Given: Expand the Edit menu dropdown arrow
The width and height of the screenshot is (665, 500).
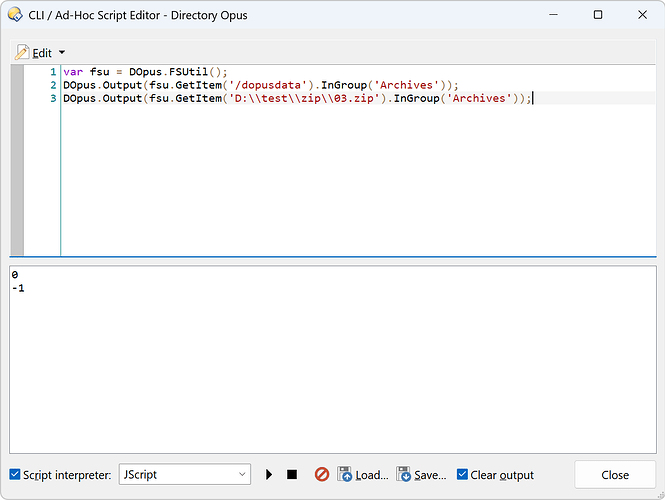Looking at the screenshot, I should click(62, 52).
